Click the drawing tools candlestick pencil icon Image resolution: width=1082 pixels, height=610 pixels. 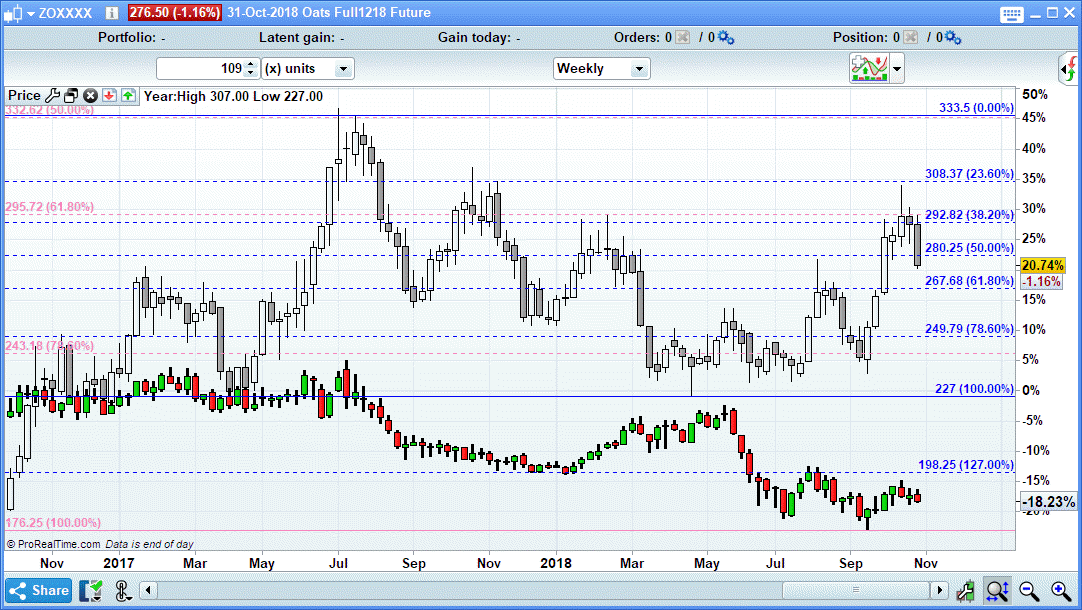[x=966, y=591]
